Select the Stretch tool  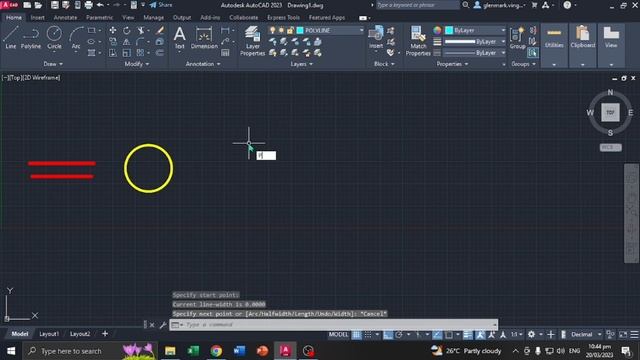(113, 53)
